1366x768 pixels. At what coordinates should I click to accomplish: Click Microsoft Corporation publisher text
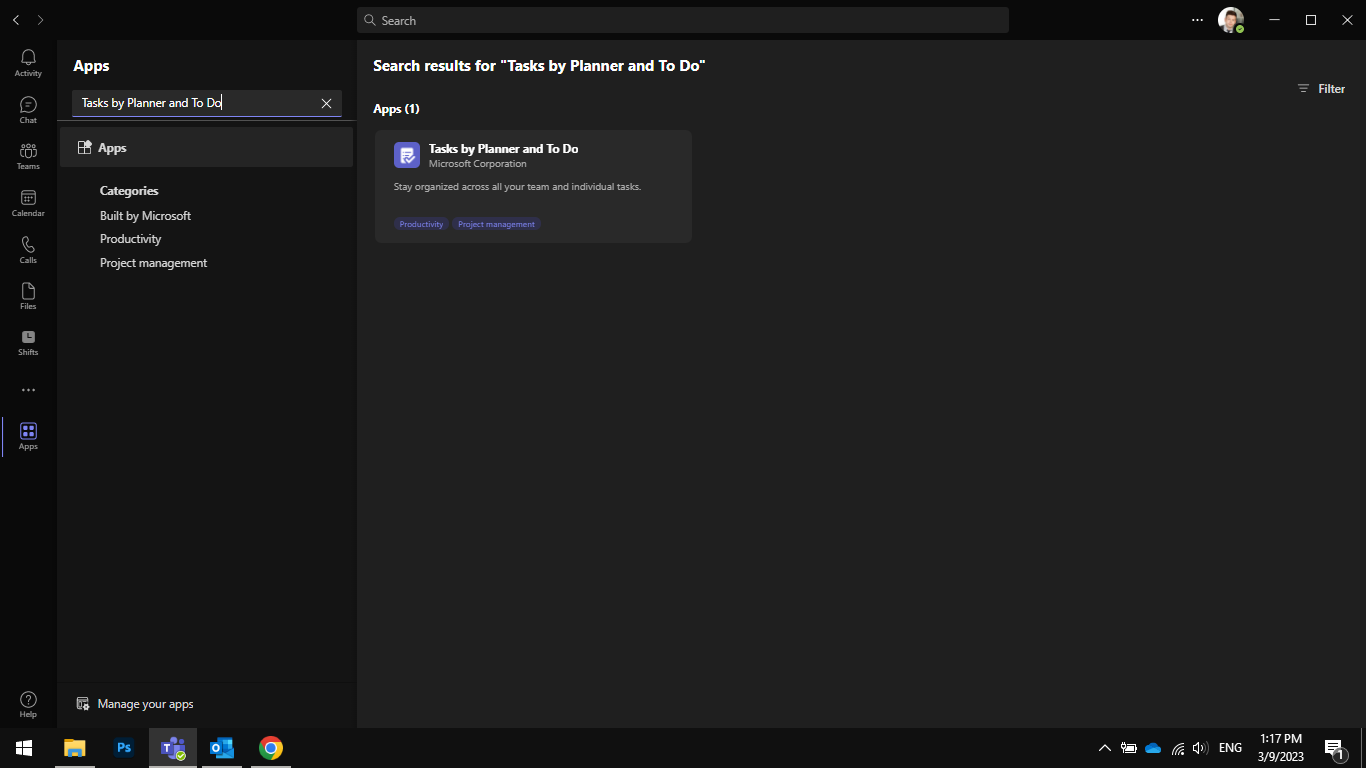(x=477, y=164)
